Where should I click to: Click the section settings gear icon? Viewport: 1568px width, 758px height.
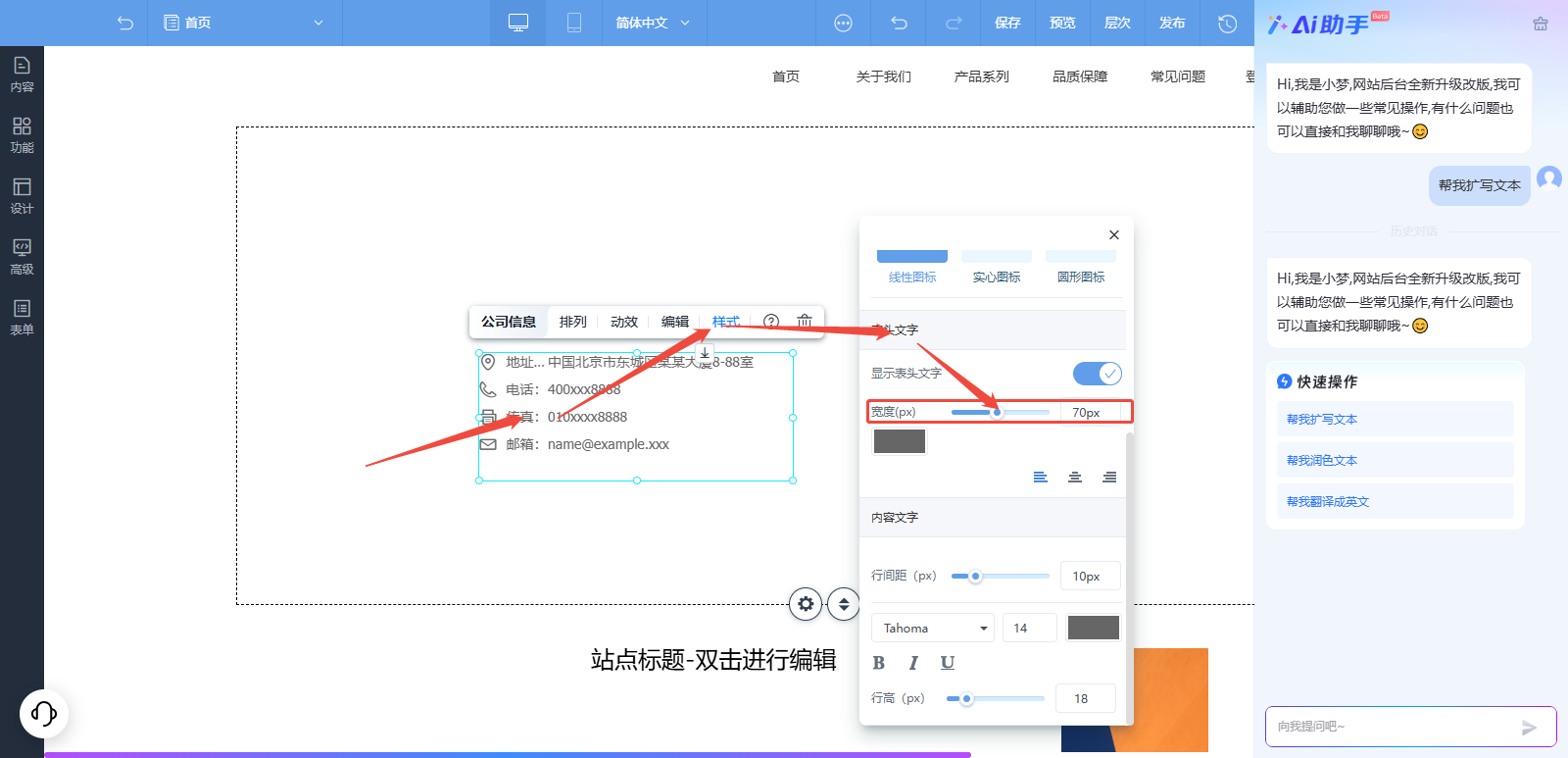[x=806, y=604]
